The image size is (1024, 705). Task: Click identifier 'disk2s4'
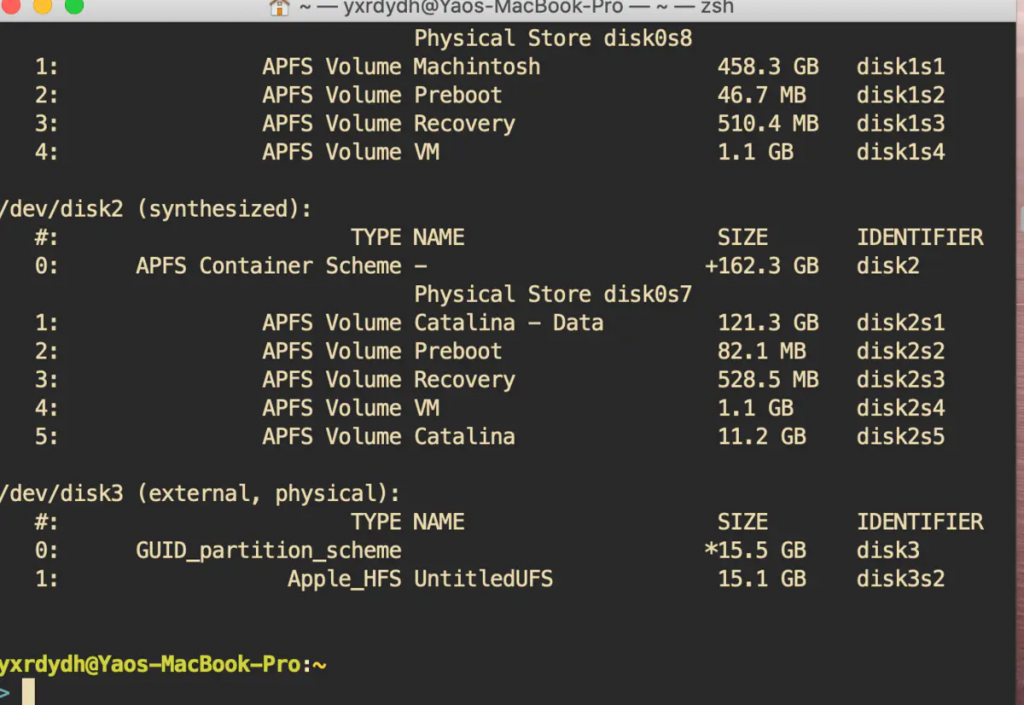(x=901, y=409)
